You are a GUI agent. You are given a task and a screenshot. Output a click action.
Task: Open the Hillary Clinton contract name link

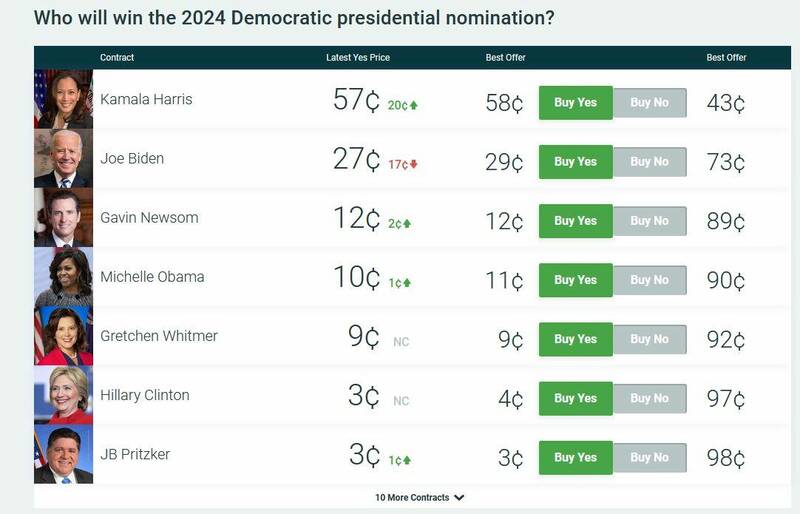pyautogui.click(x=144, y=395)
